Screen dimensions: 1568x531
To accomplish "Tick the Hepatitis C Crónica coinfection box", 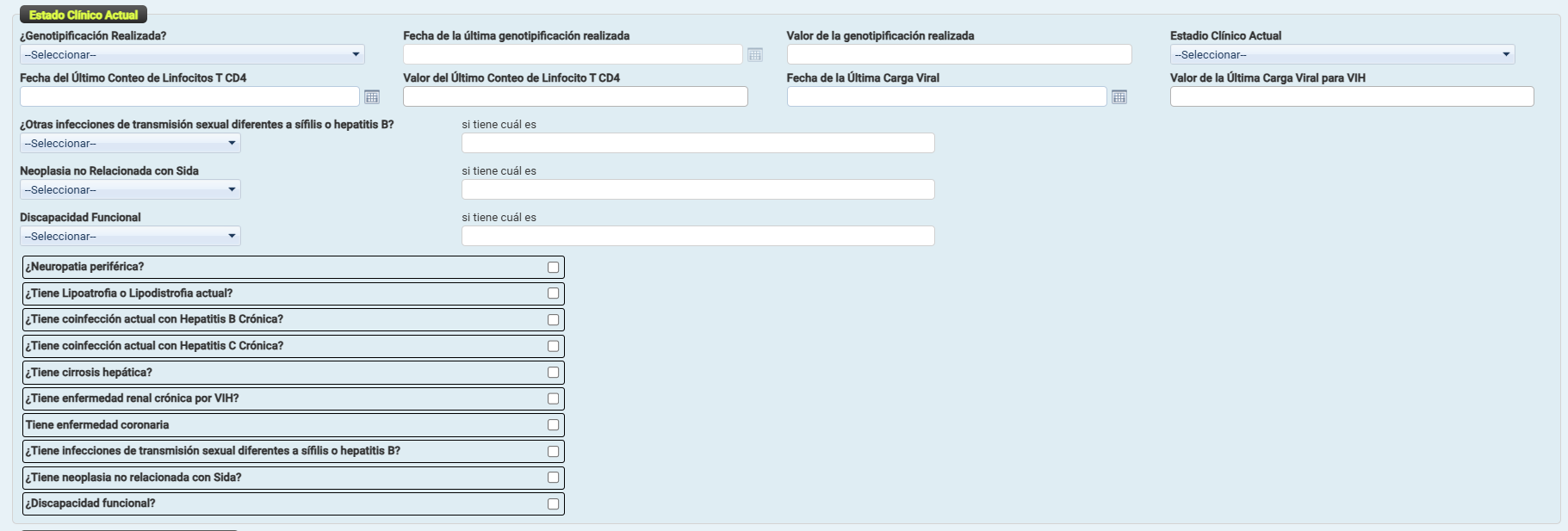I will (553, 346).
